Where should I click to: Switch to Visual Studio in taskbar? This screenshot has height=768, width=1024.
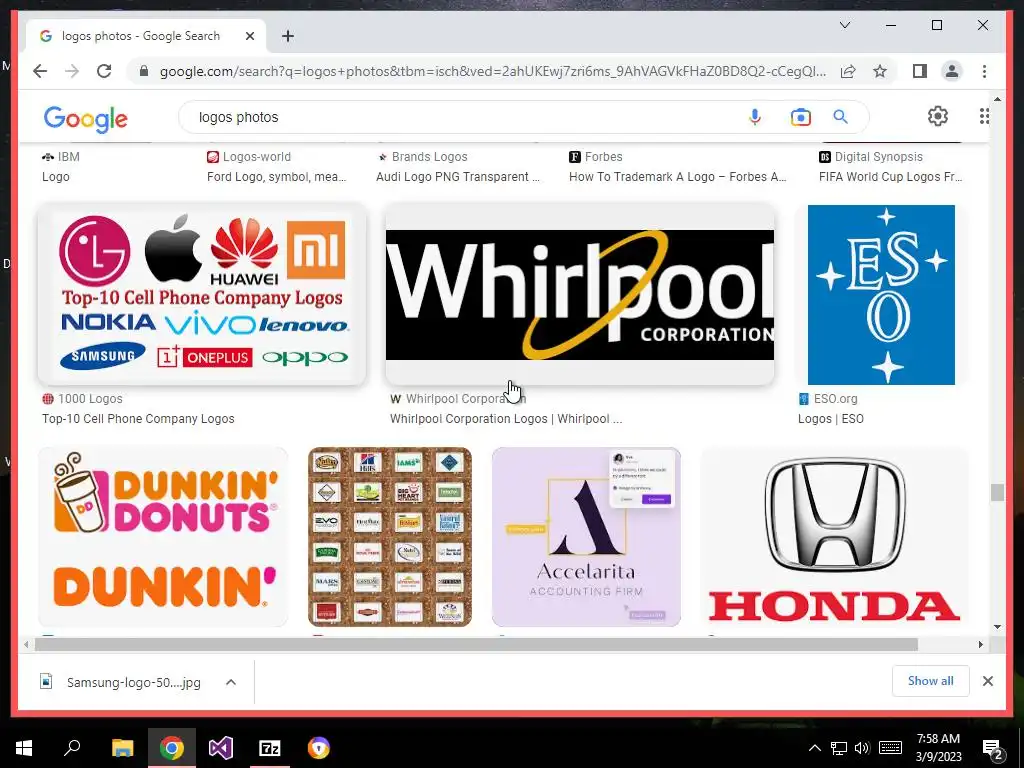[x=221, y=748]
